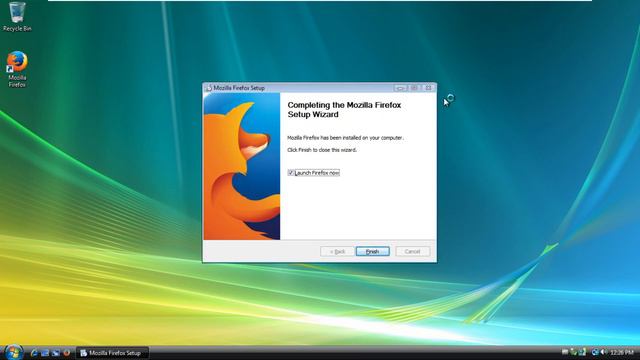This screenshot has width=640, height=360.
Task: Activate the Mozilla Firefox Setup taskbar button
Action: click(x=112, y=353)
